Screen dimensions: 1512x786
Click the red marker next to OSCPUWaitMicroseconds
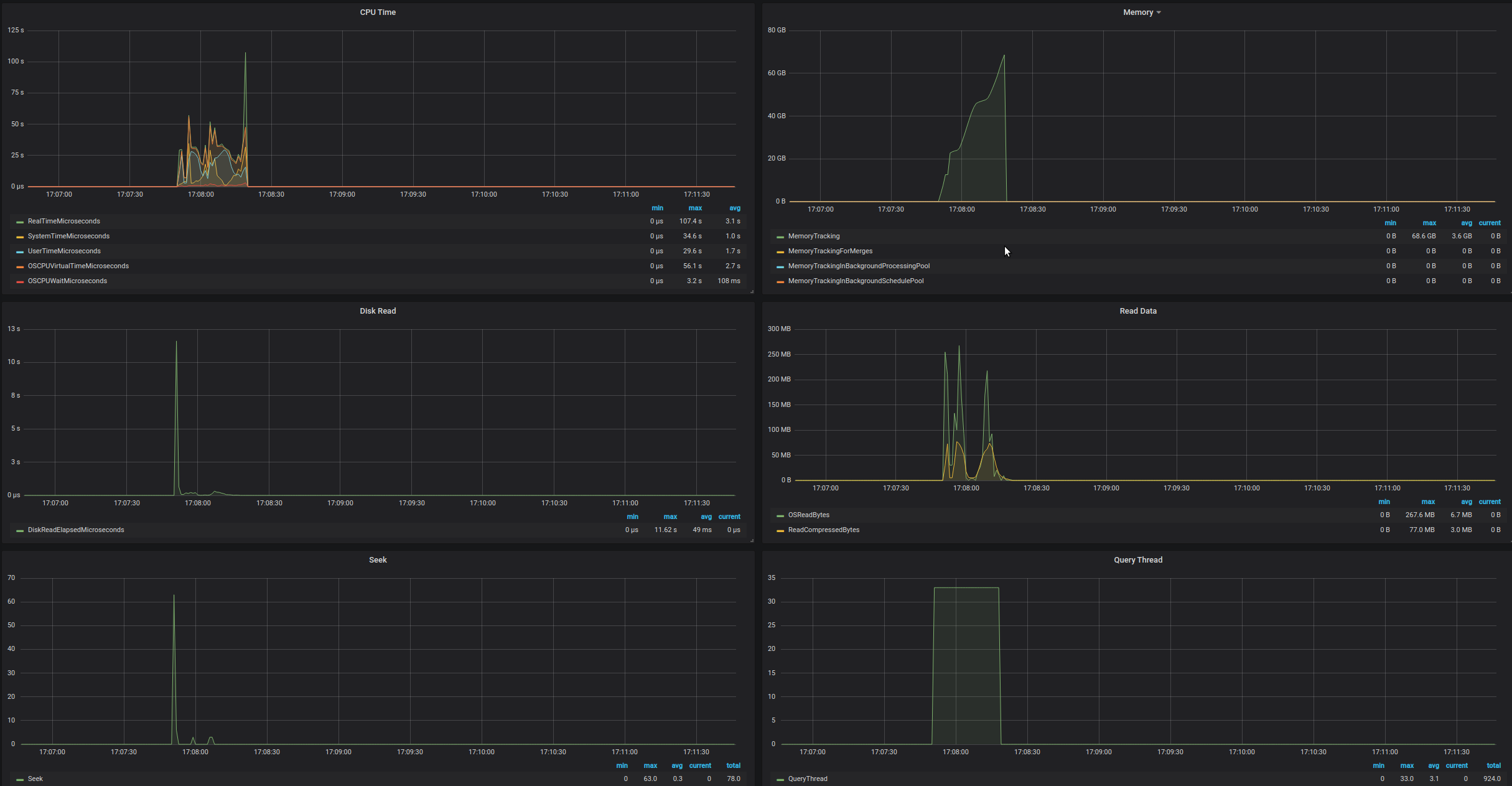19,281
